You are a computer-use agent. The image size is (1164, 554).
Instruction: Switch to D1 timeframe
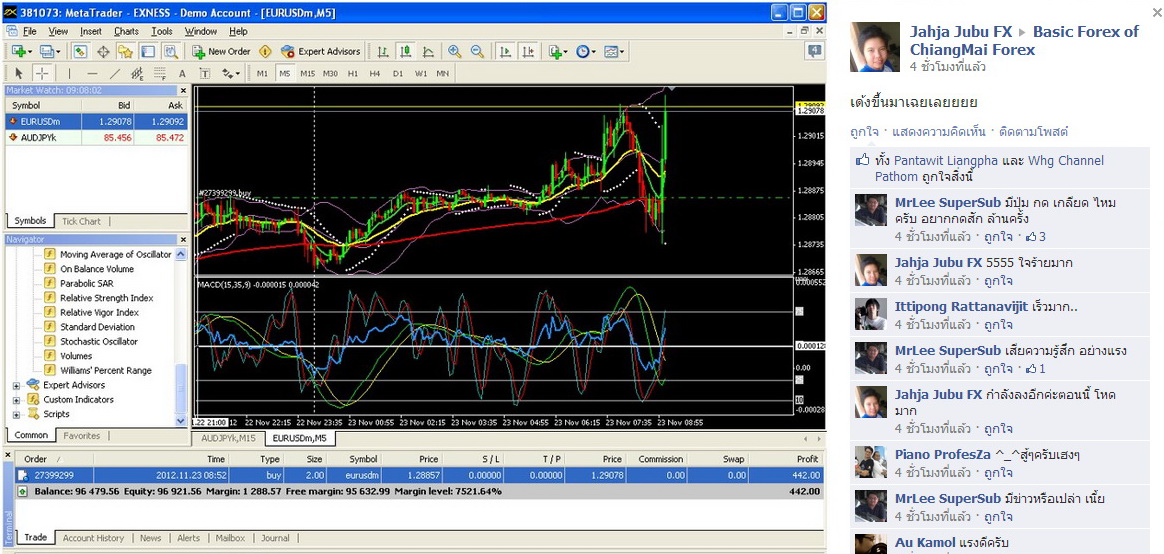pyautogui.click(x=398, y=74)
